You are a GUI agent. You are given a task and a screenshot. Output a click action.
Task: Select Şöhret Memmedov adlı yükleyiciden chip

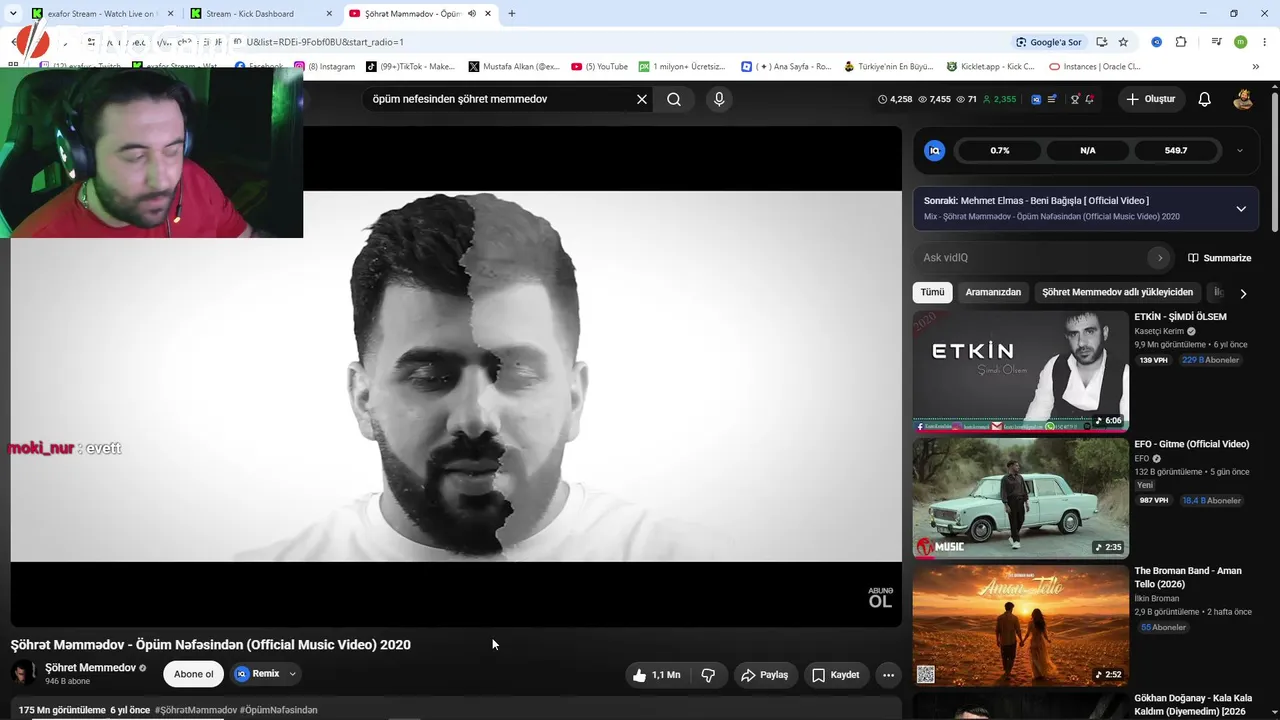tap(1117, 292)
